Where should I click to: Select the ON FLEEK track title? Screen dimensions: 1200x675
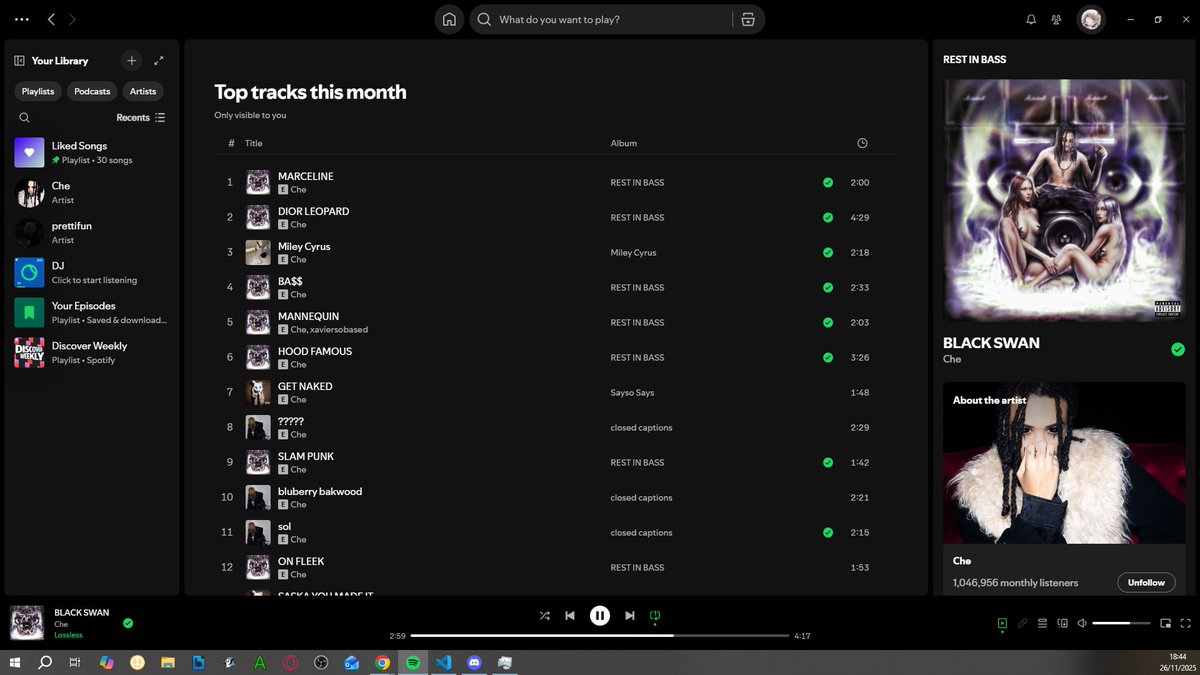301,561
